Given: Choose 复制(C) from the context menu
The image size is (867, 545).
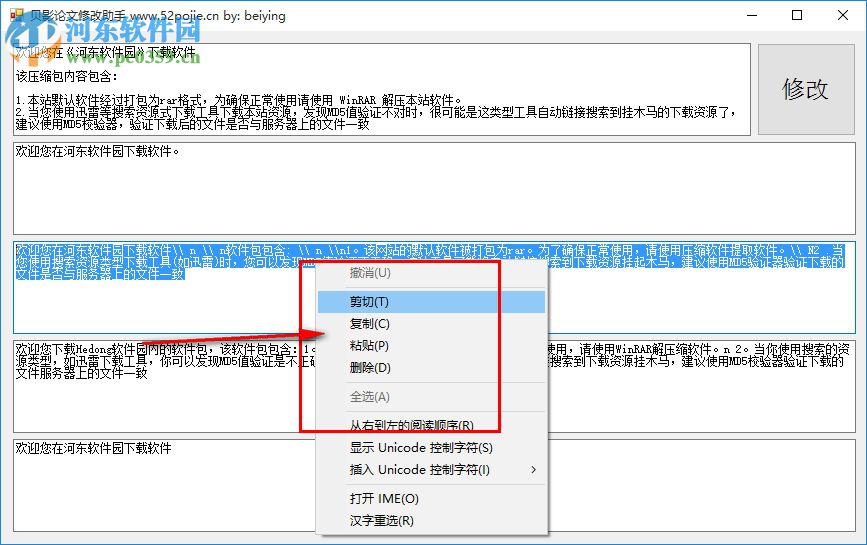Looking at the screenshot, I should tap(431, 324).
